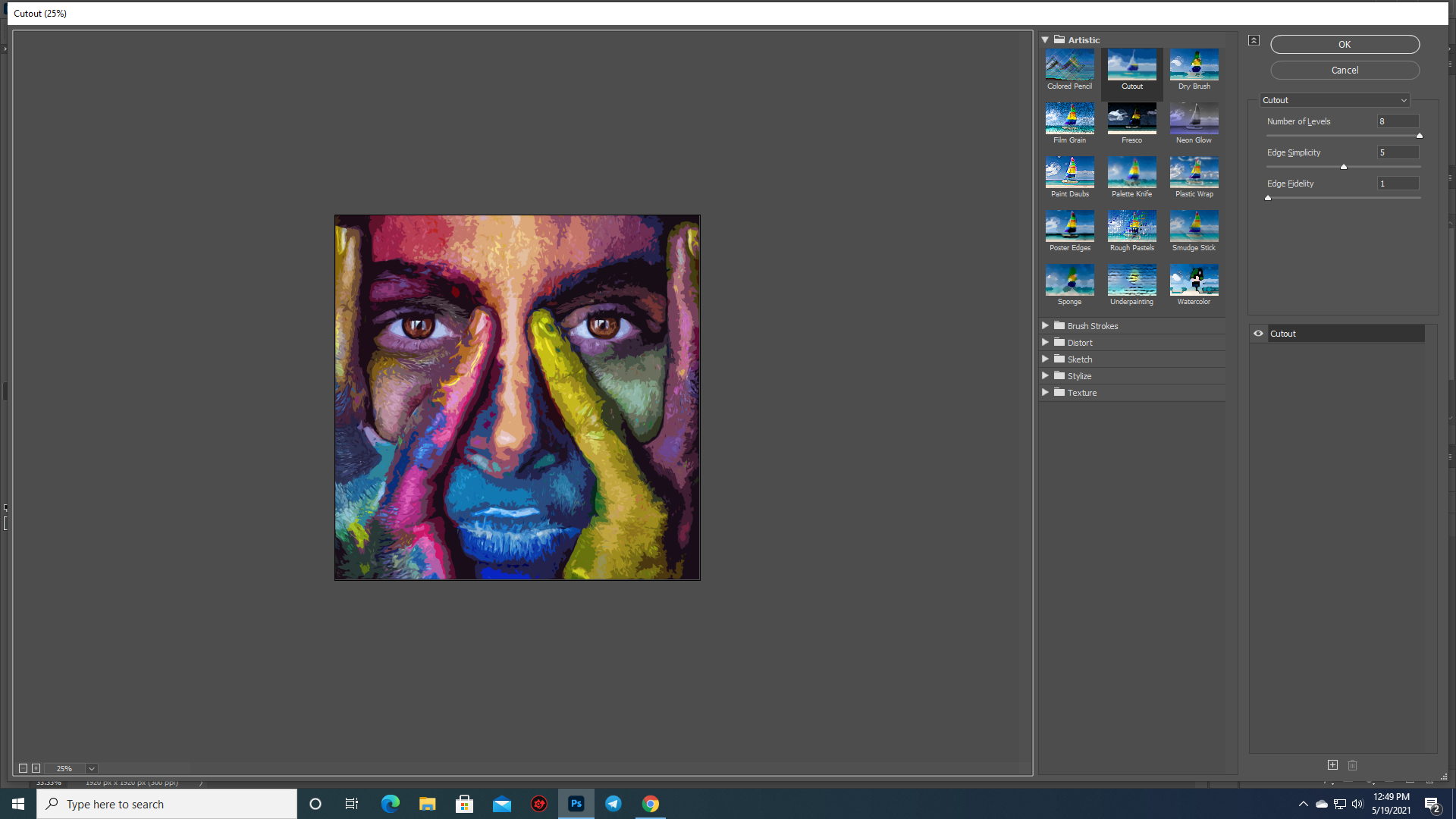Viewport: 1456px width, 819px height.
Task: Choose the Dry Brush filter
Action: point(1194,70)
